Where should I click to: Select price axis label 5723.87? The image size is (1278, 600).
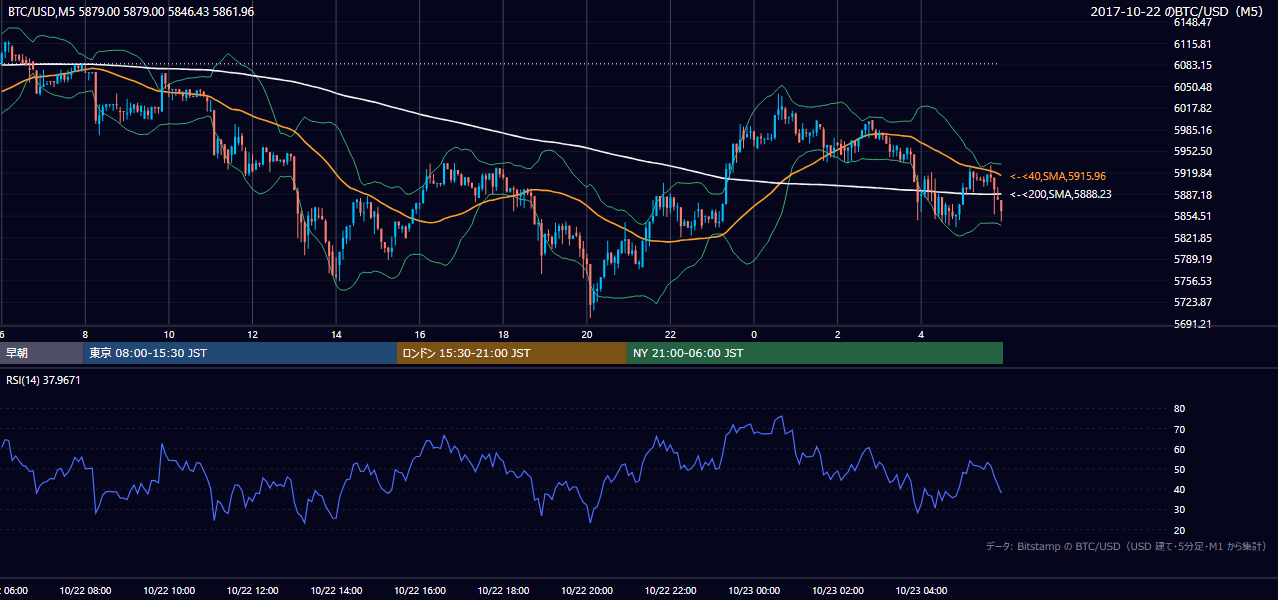[x=1193, y=302]
